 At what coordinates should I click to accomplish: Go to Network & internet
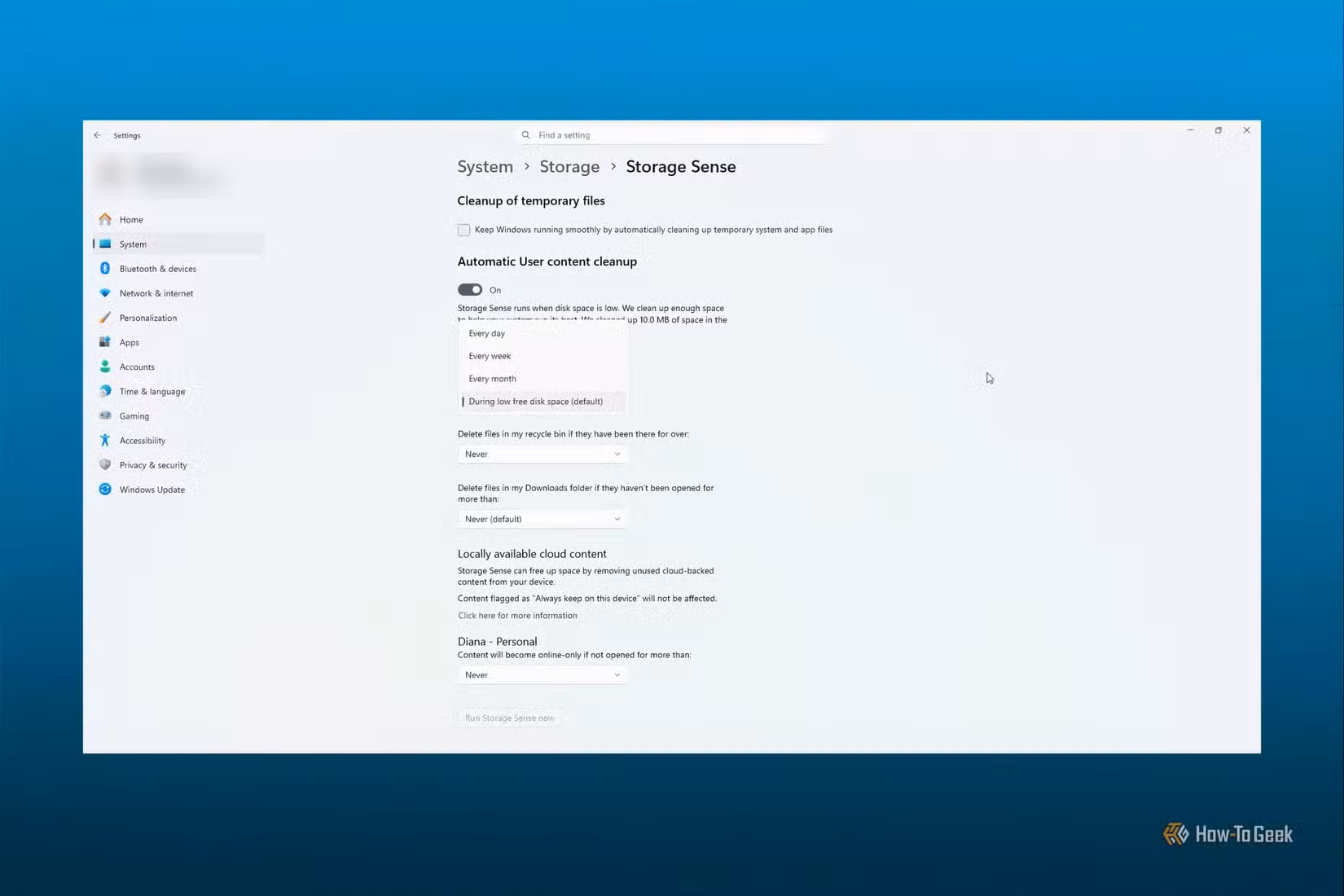click(178, 292)
